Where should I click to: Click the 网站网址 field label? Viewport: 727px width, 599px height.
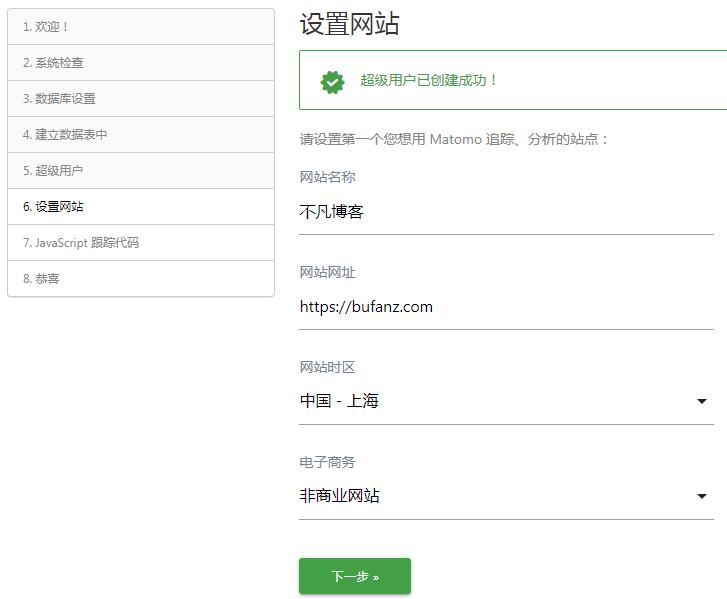click(x=327, y=272)
